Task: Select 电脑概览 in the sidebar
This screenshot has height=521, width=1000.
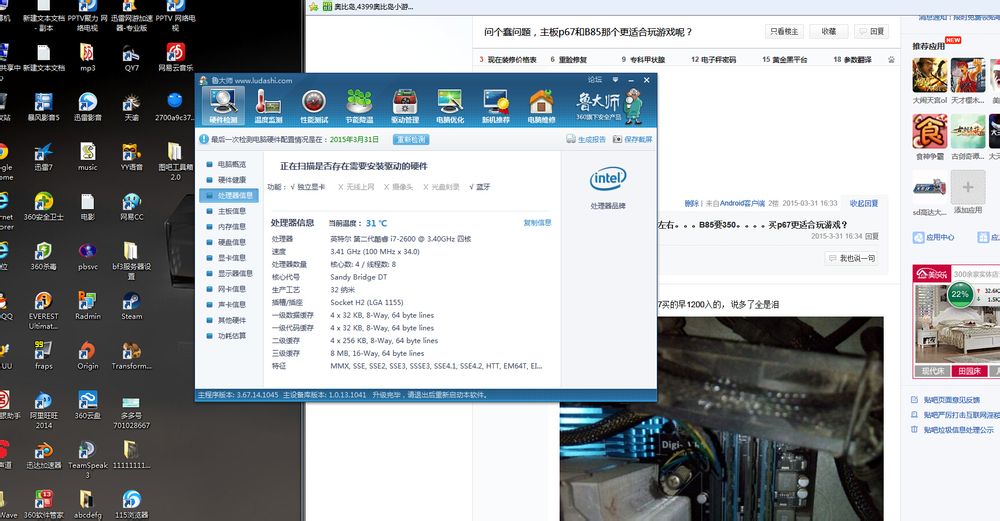Action: point(232,164)
